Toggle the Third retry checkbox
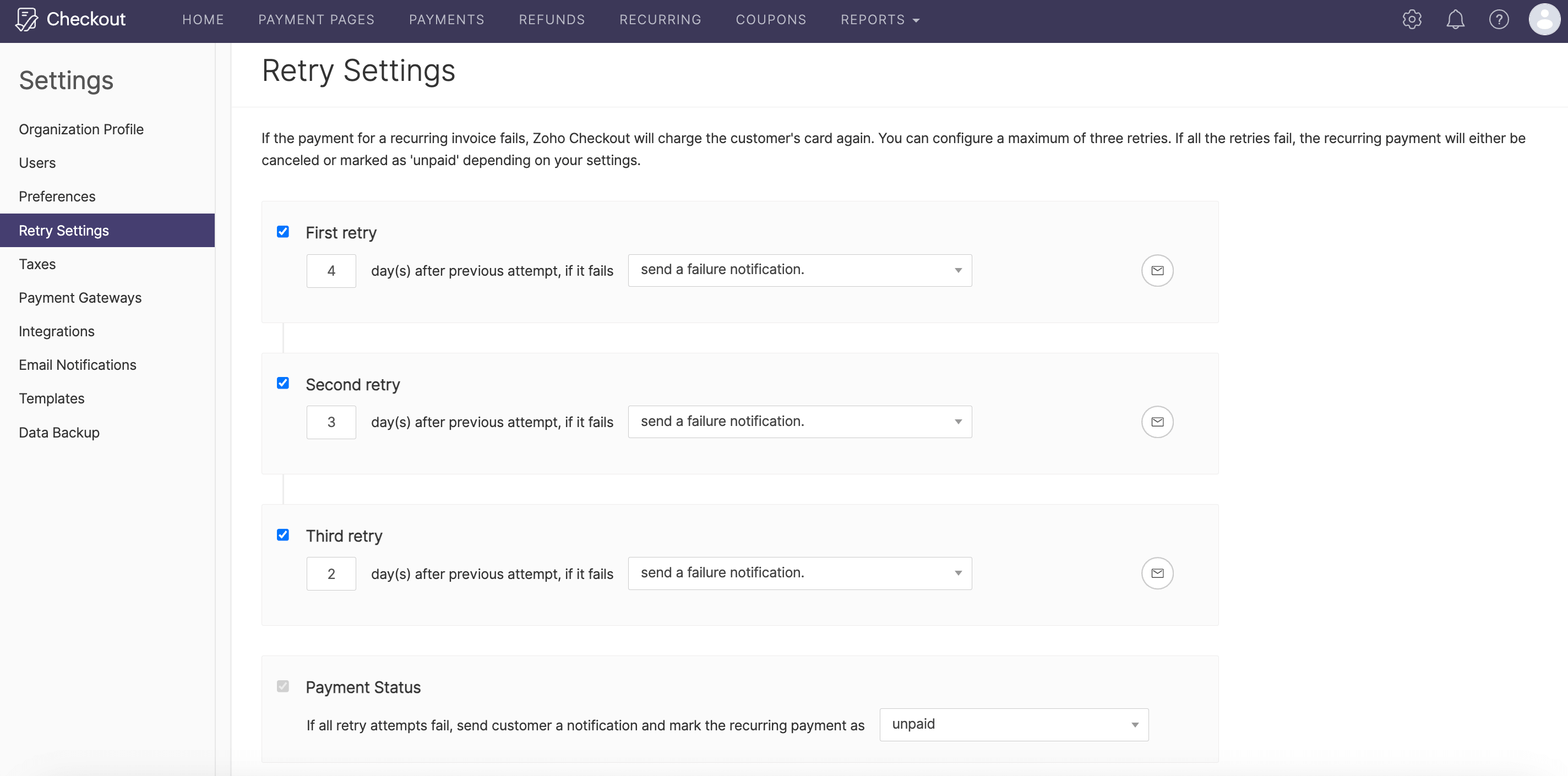The height and width of the screenshot is (776, 1568). [x=283, y=535]
